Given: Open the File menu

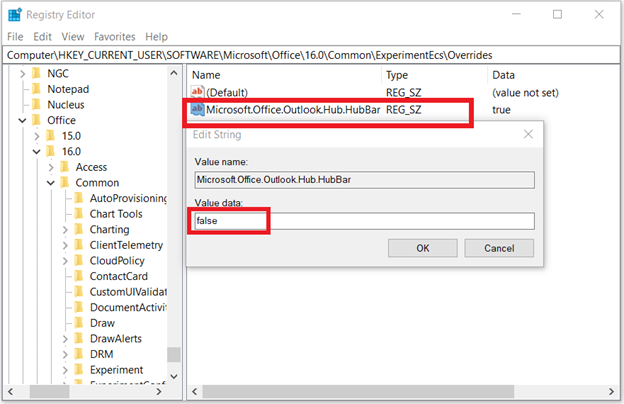Looking at the screenshot, I should [15, 37].
